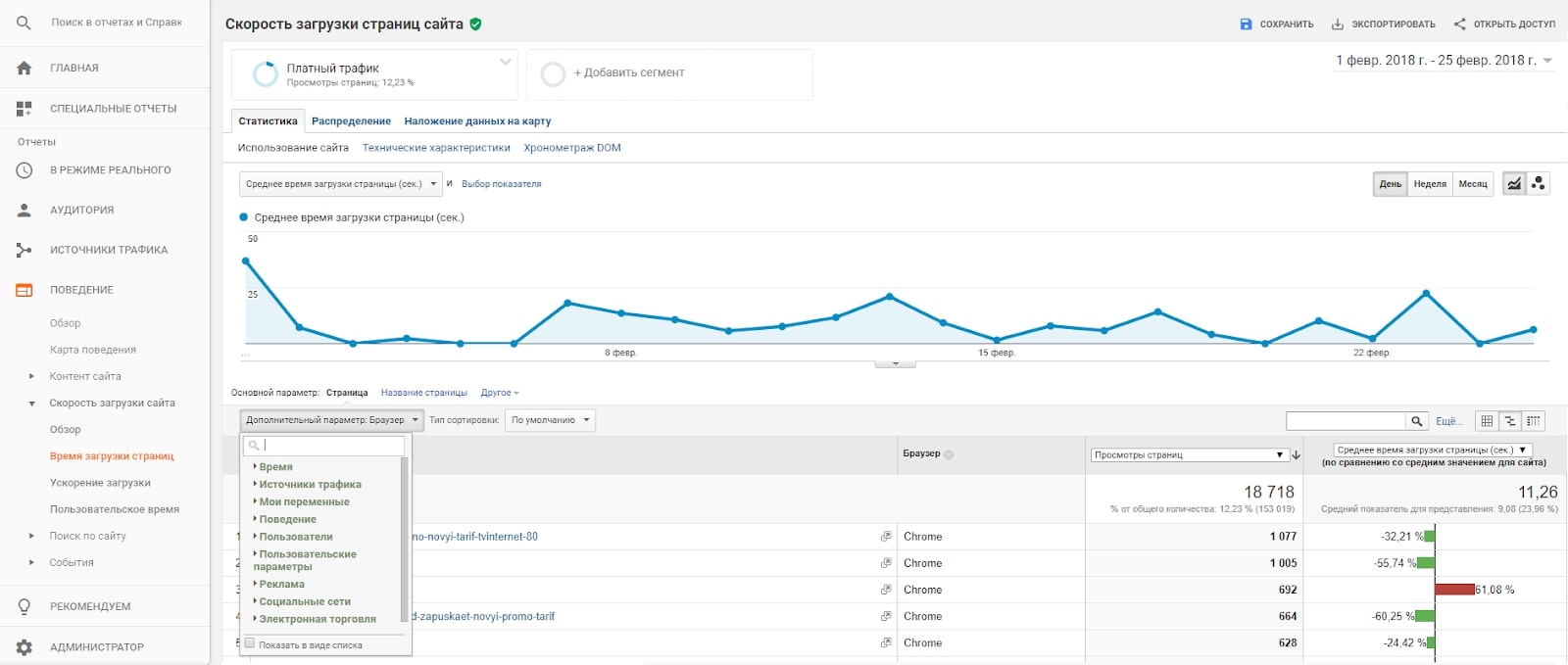This screenshot has height=665, width=1568.
Task: Toggle graph interval to Неделя
Action: pyautogui.click(x=1430, y=184)
